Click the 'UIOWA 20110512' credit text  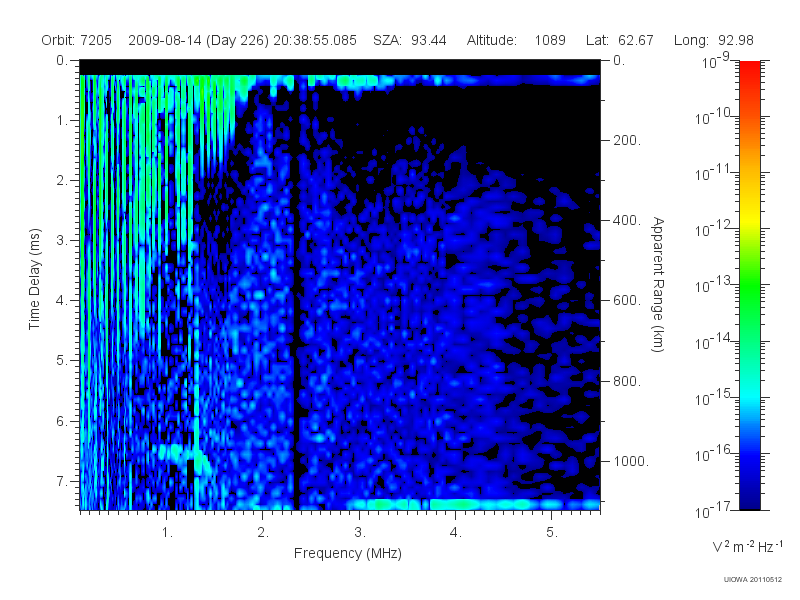(x=752, y=579)
